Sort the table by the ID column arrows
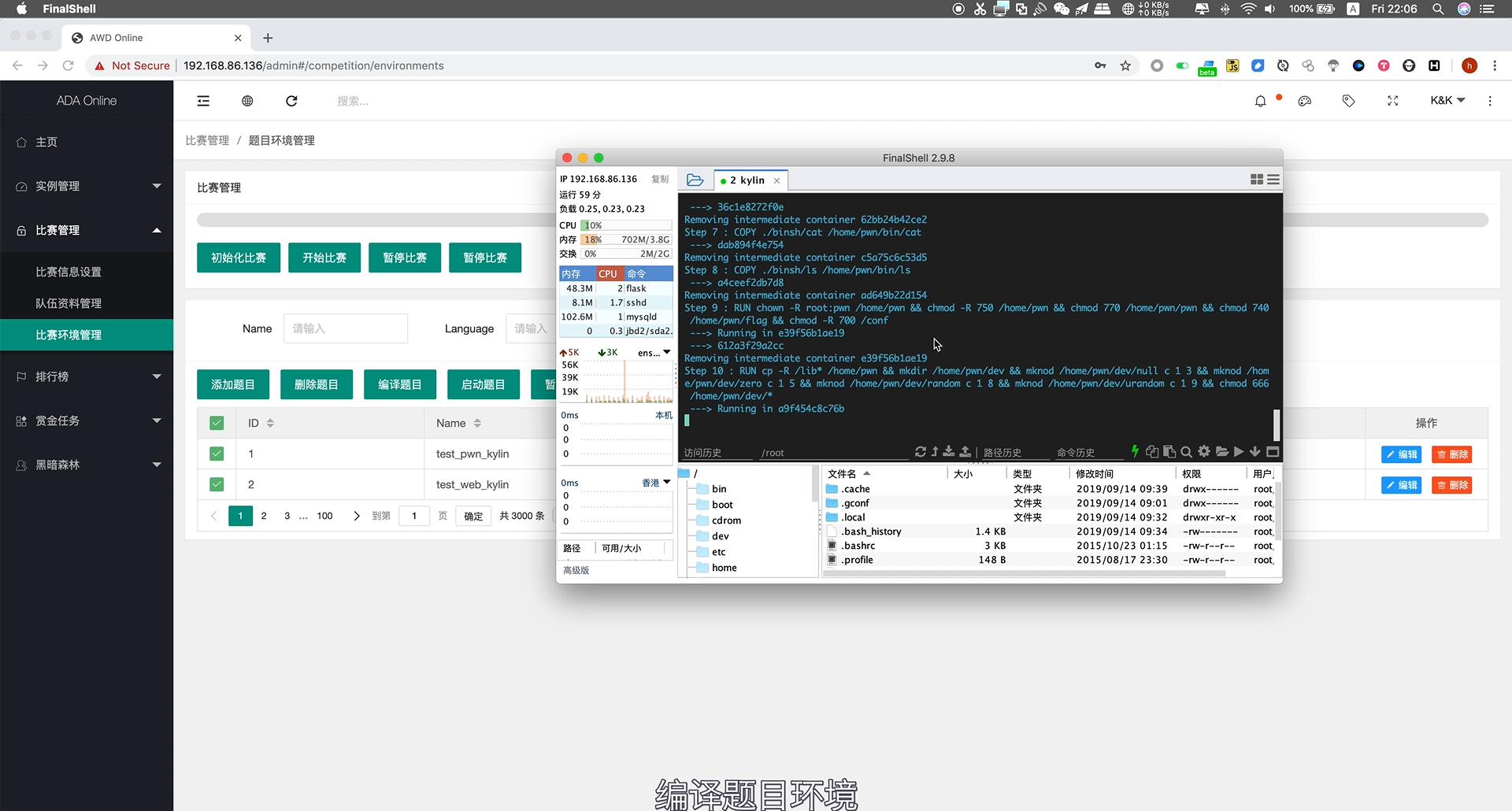 270,423
